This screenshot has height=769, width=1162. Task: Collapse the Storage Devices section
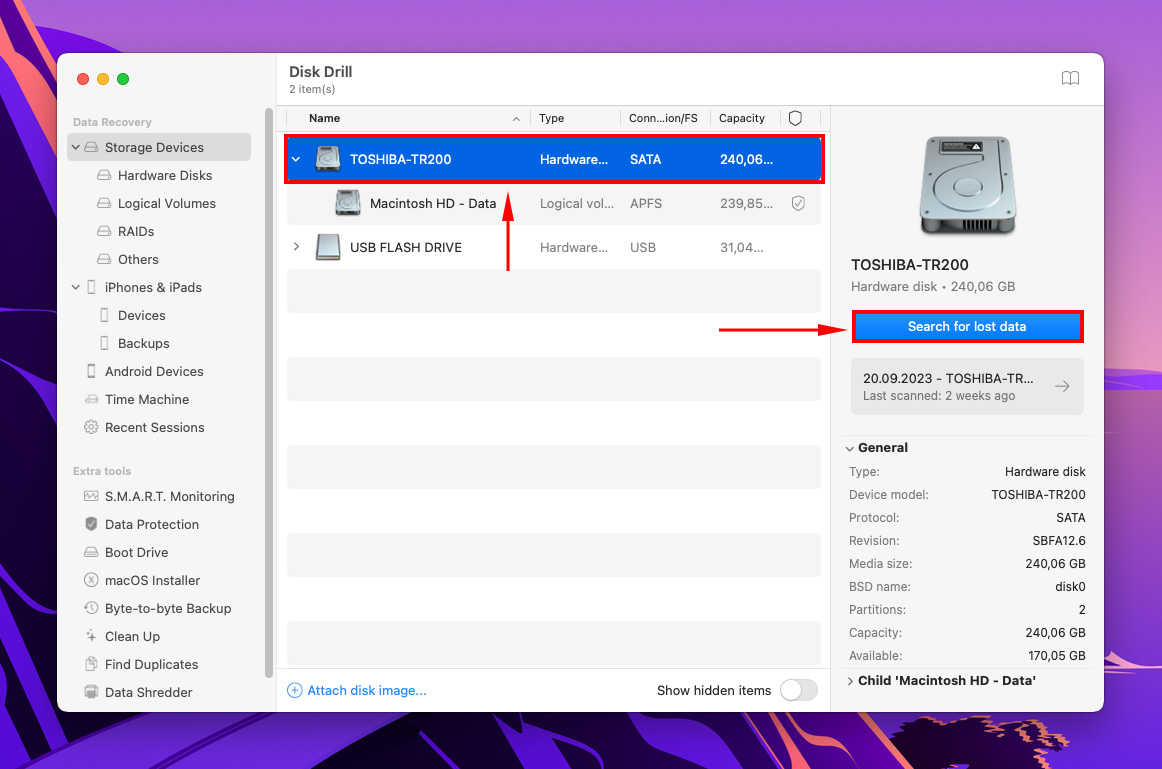(x=76, y=147)
